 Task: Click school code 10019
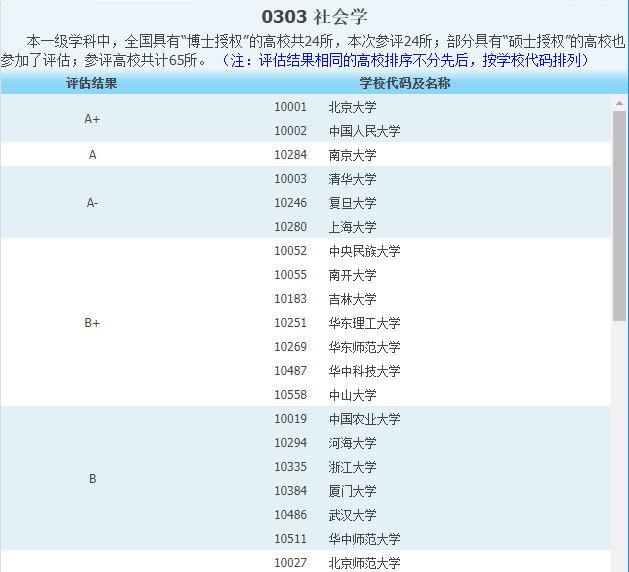pyautogui.click(x=290, y=419)
